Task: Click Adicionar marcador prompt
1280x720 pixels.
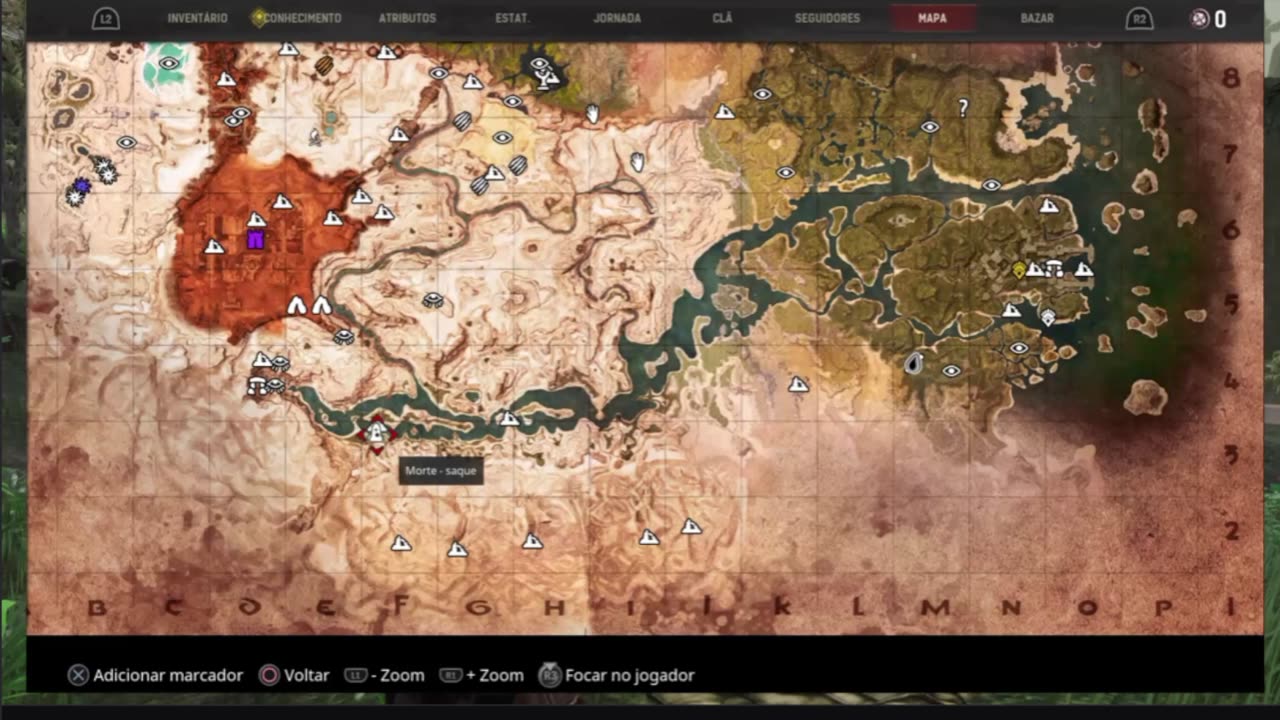Action: [155, 675]
